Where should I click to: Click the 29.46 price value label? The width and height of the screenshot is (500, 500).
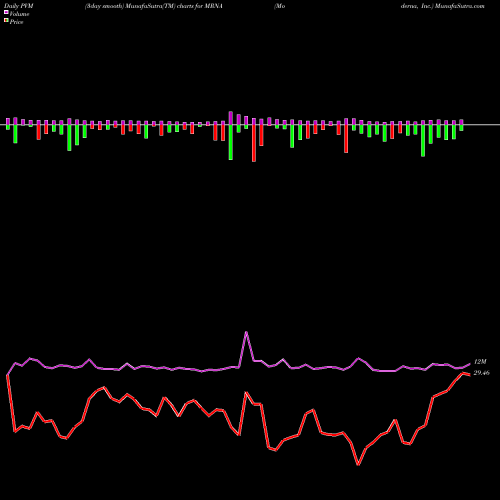(x=481, y=373)
